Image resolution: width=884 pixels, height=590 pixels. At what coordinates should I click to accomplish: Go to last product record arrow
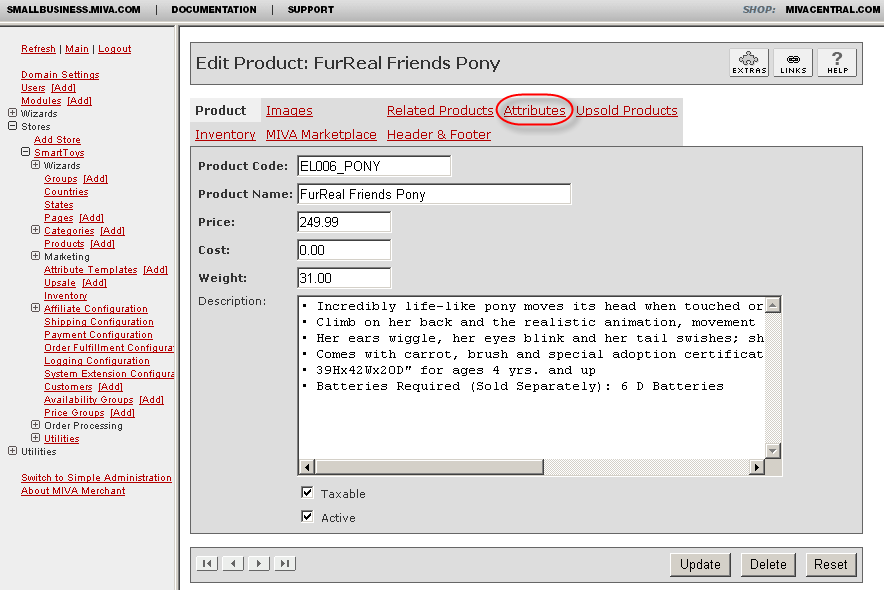(285, 563)
